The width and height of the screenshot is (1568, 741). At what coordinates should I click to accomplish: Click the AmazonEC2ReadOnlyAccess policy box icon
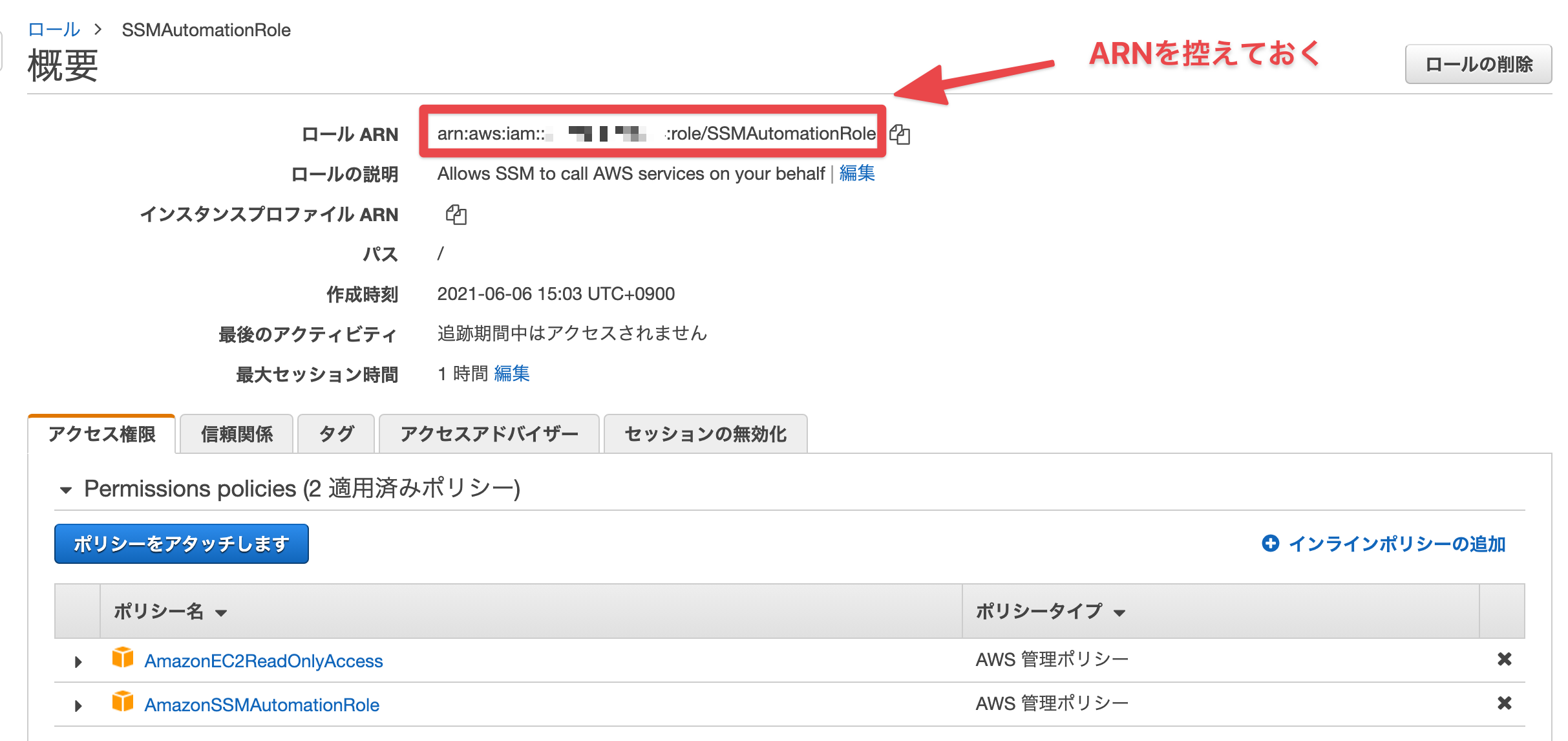123,658
